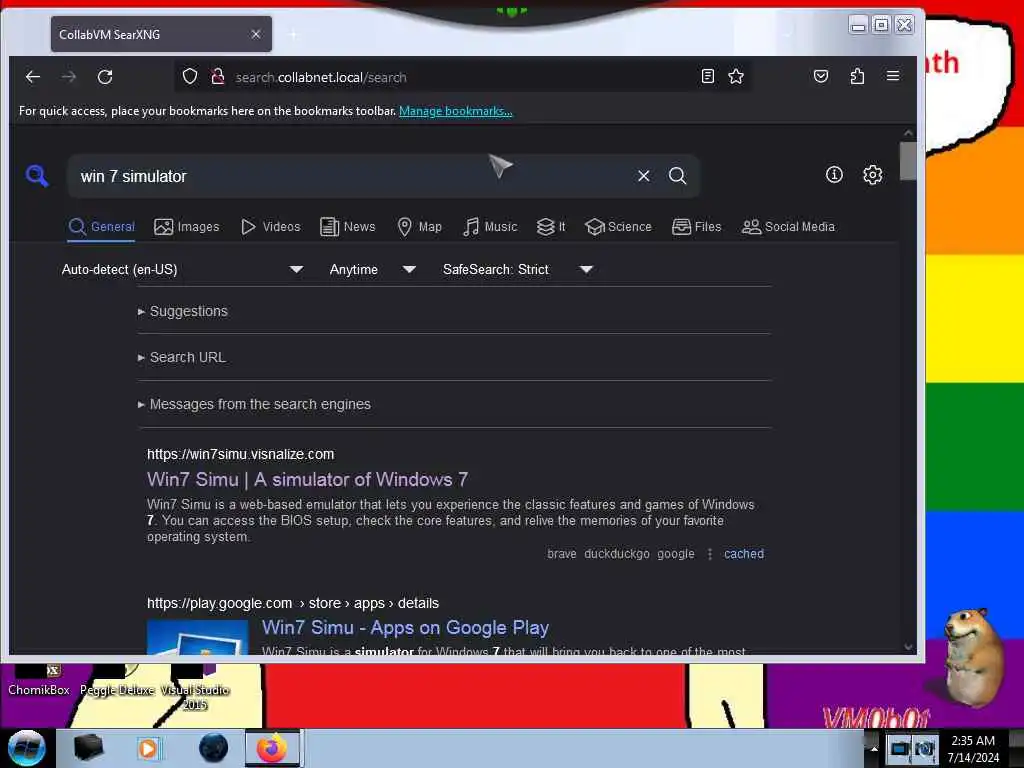Open the Firefox taskbar icon
This screenshot has height=768, width=1024.
272,748
